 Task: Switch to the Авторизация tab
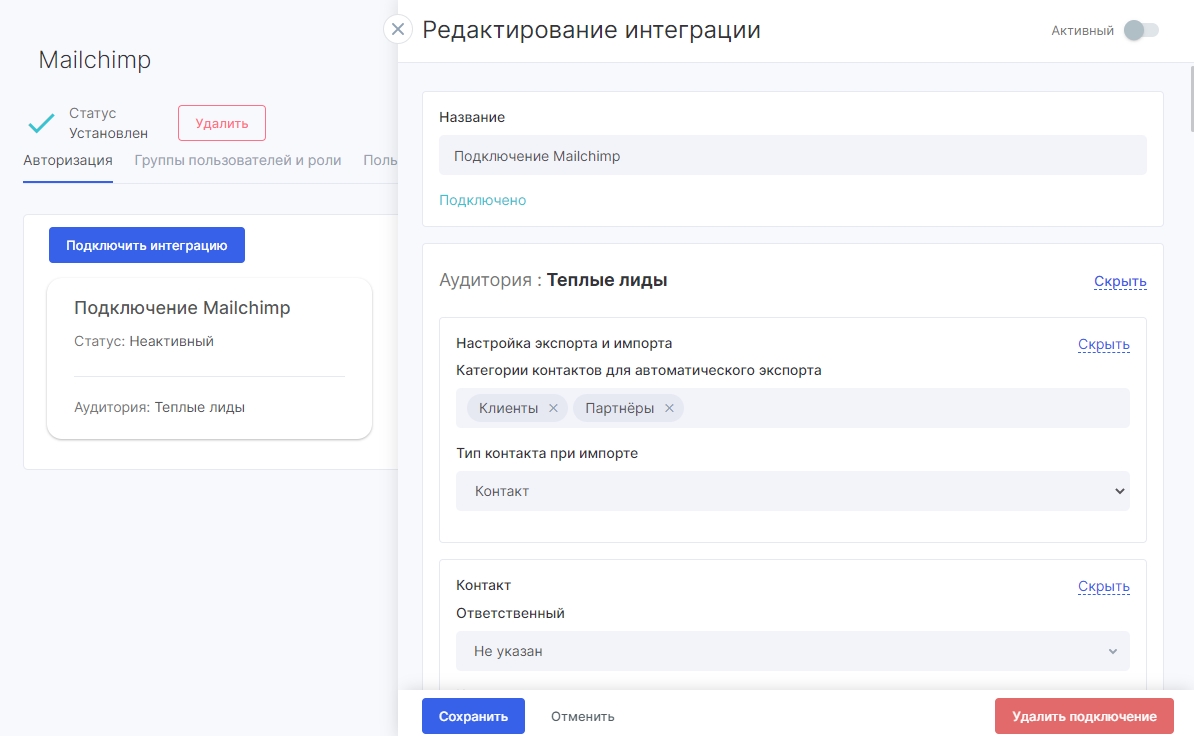68,160
